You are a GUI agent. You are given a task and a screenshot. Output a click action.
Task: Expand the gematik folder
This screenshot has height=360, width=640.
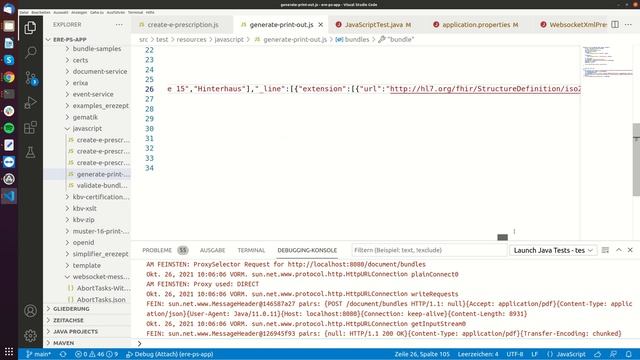[x=85, y=117]
